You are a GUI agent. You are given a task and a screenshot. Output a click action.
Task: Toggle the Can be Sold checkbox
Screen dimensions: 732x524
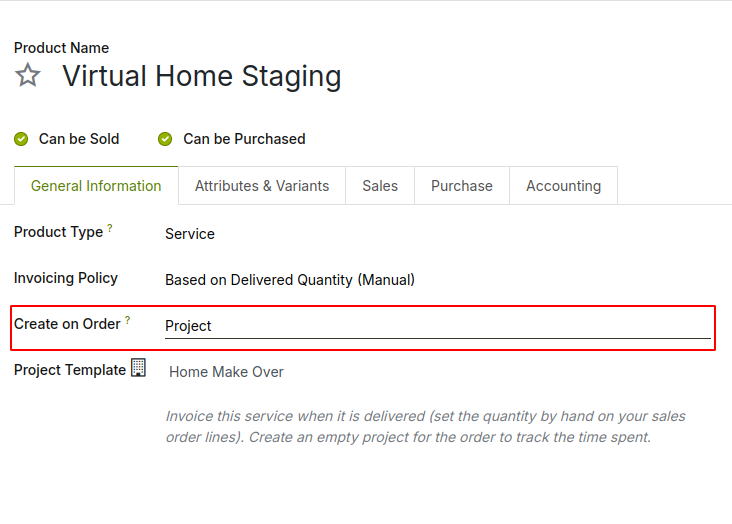[x=21, y=139]
